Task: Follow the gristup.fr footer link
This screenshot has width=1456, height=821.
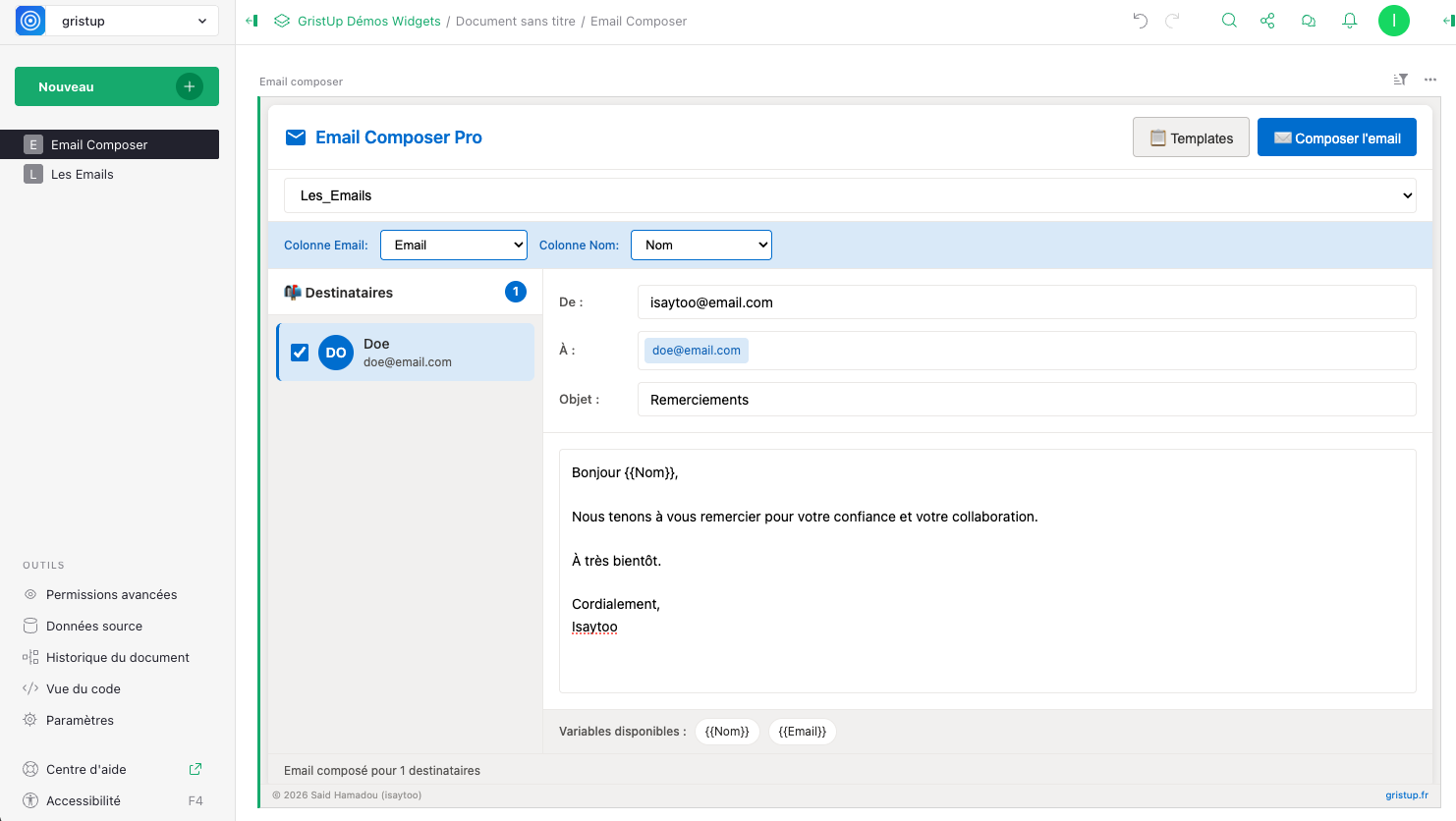Action: pyautogui.click(x=1406, y=795)
